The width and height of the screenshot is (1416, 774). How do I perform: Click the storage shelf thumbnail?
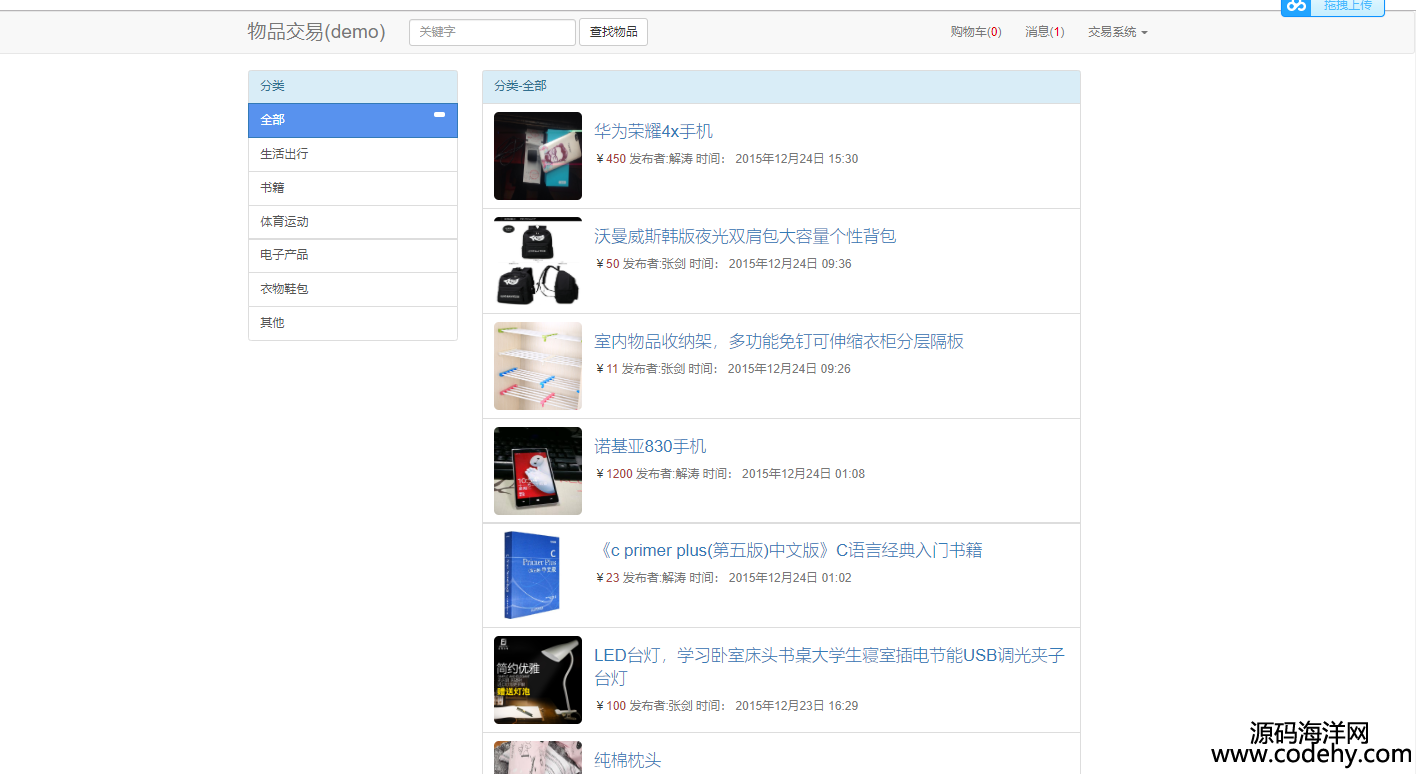pyautogui.click(x=538, y=366)
